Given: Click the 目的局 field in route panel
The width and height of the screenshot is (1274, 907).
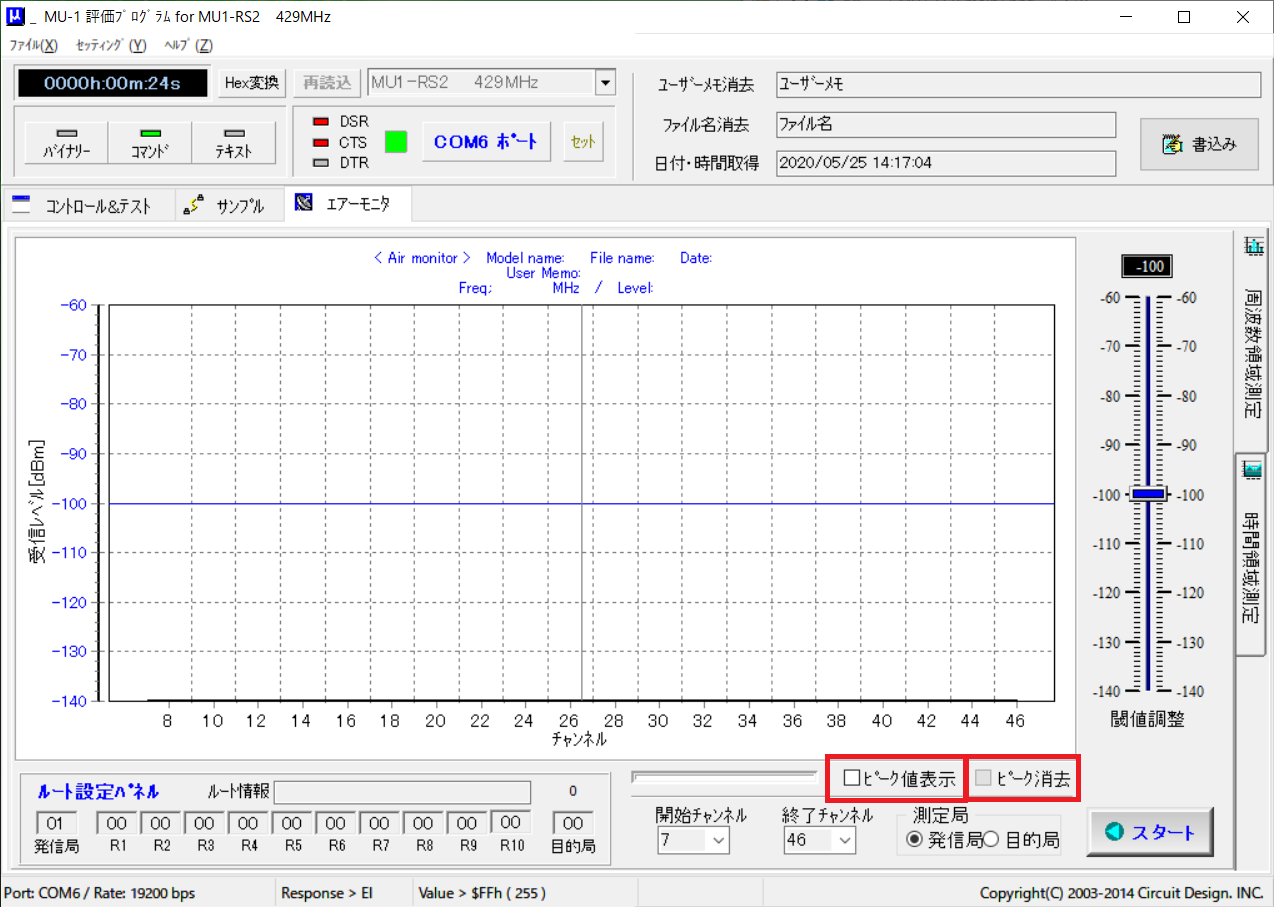Looking at the screenshot, I should coord(573,823).
